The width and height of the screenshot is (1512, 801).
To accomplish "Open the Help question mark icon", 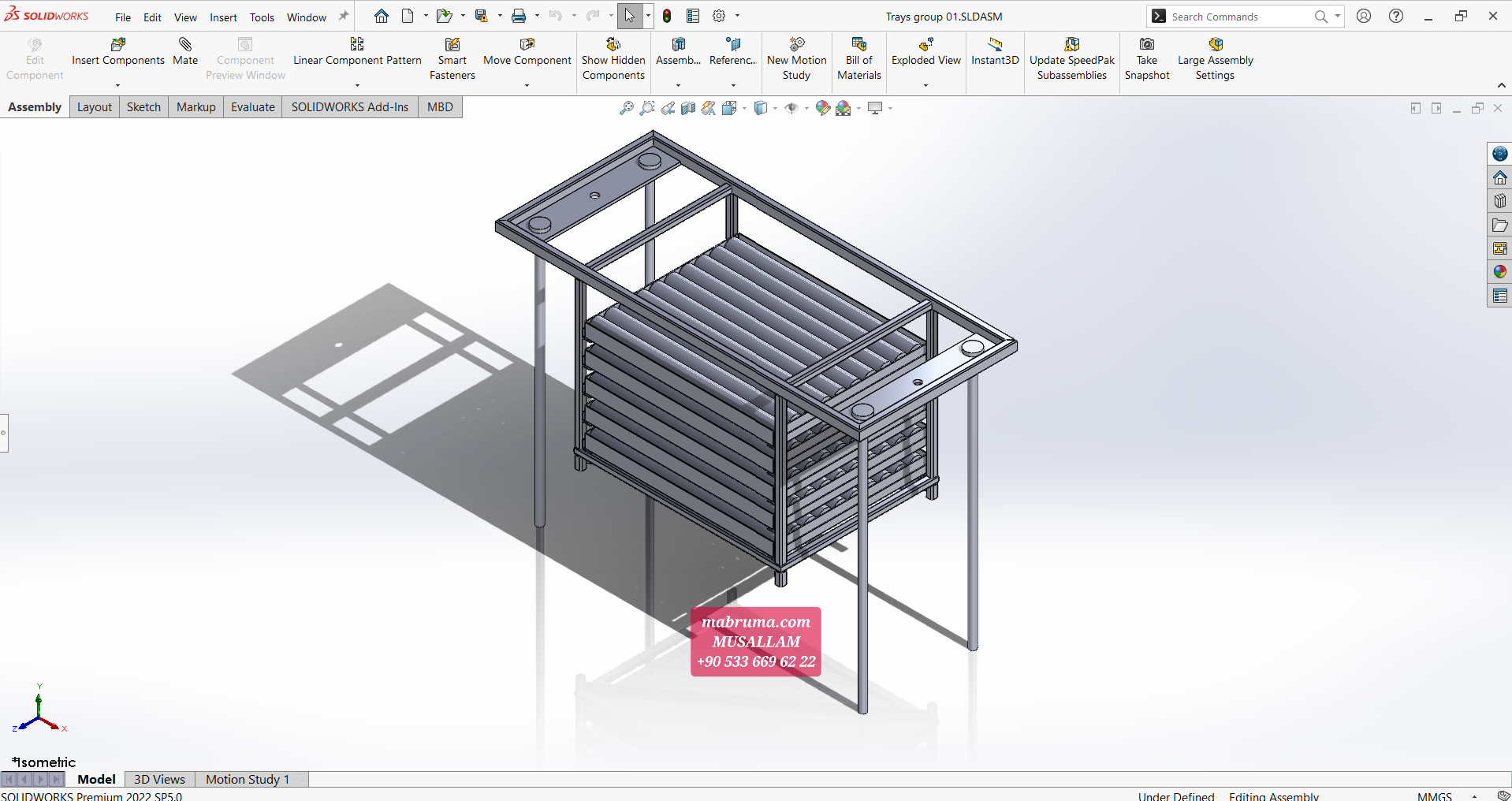I will (x=1396, y=16).
